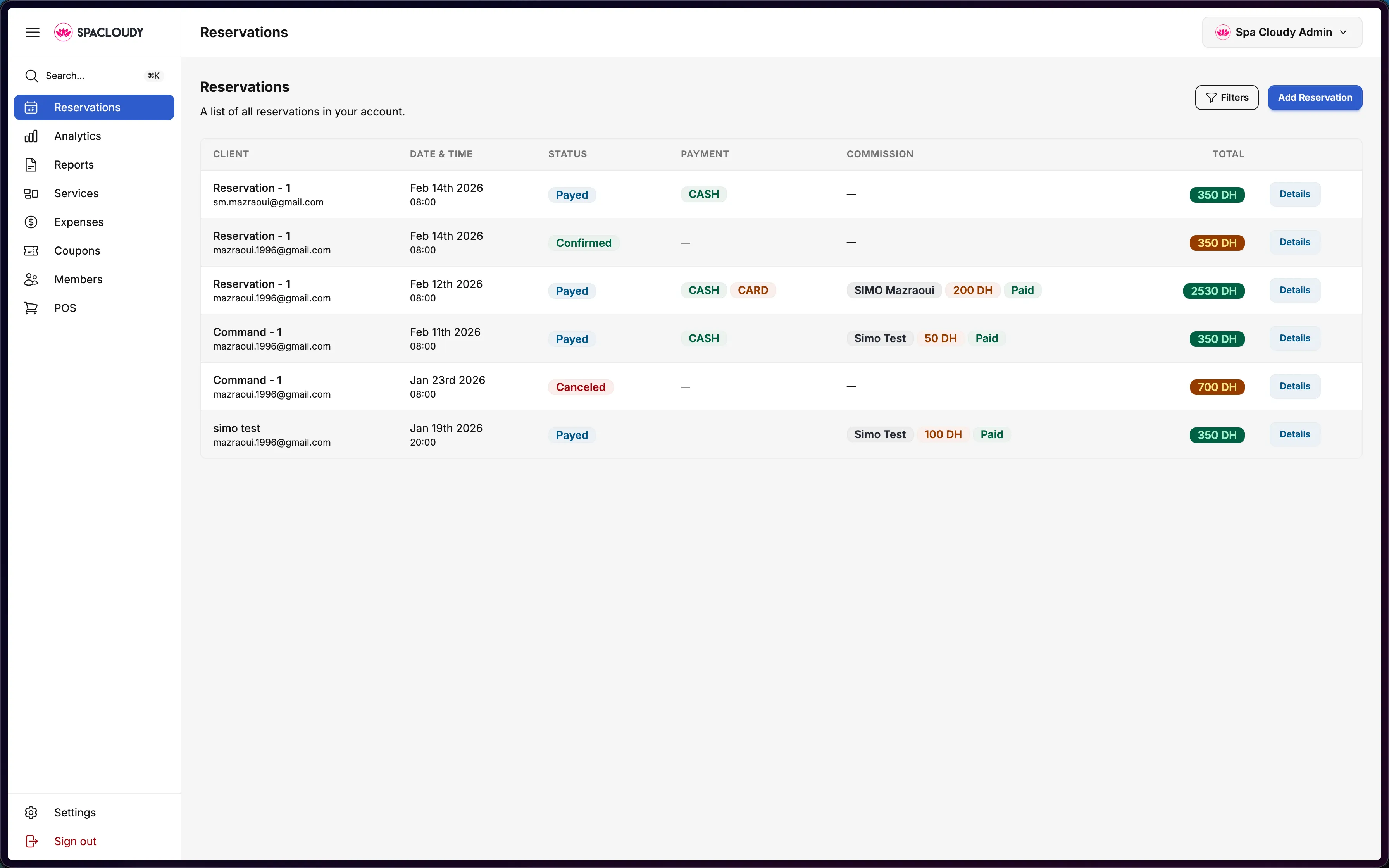Click the SpaCloudy lotus logo icon
Screen dimensions: 1389x868
click(63, 32)
